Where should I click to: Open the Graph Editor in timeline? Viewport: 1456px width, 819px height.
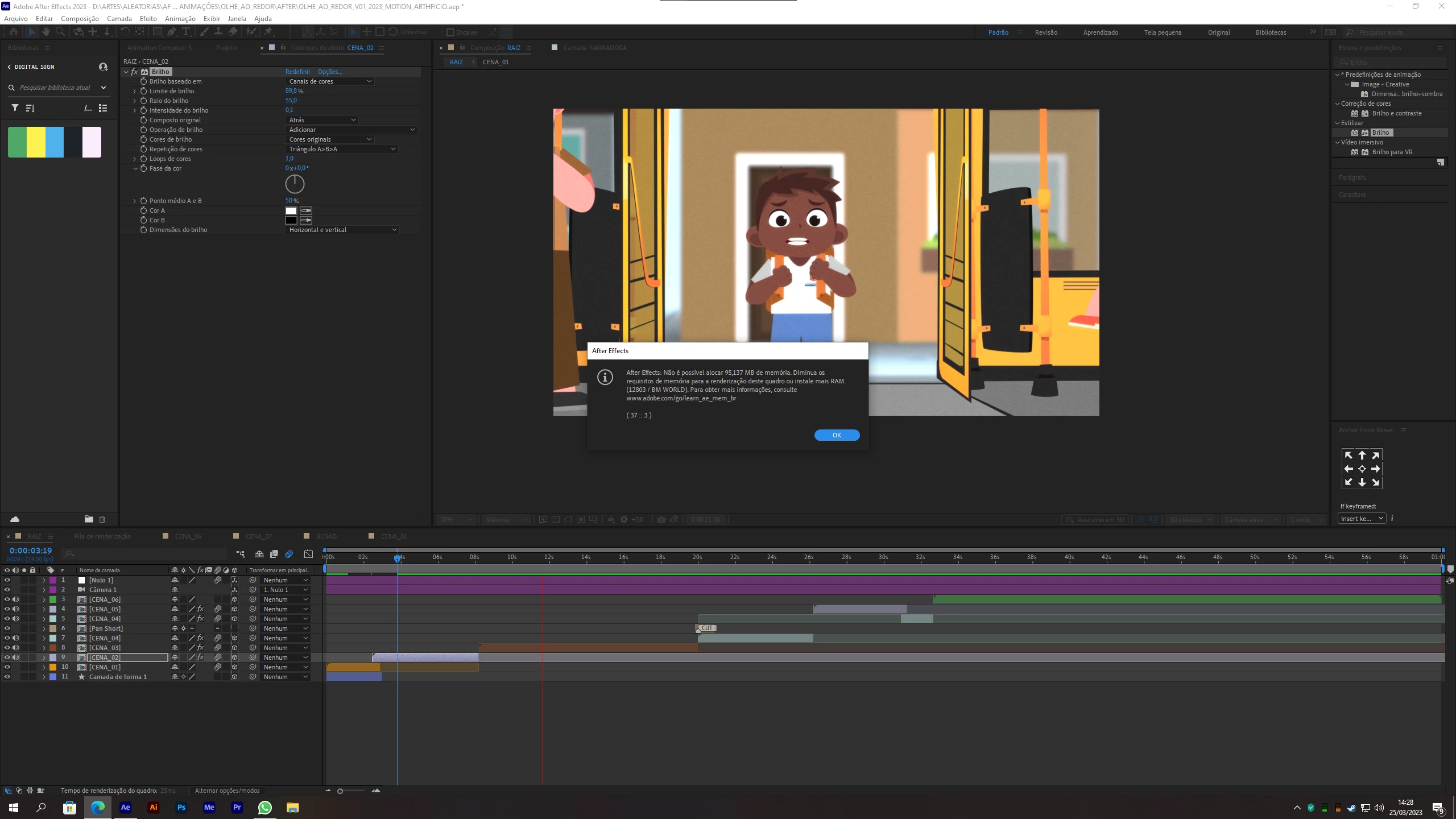[308, 554]
